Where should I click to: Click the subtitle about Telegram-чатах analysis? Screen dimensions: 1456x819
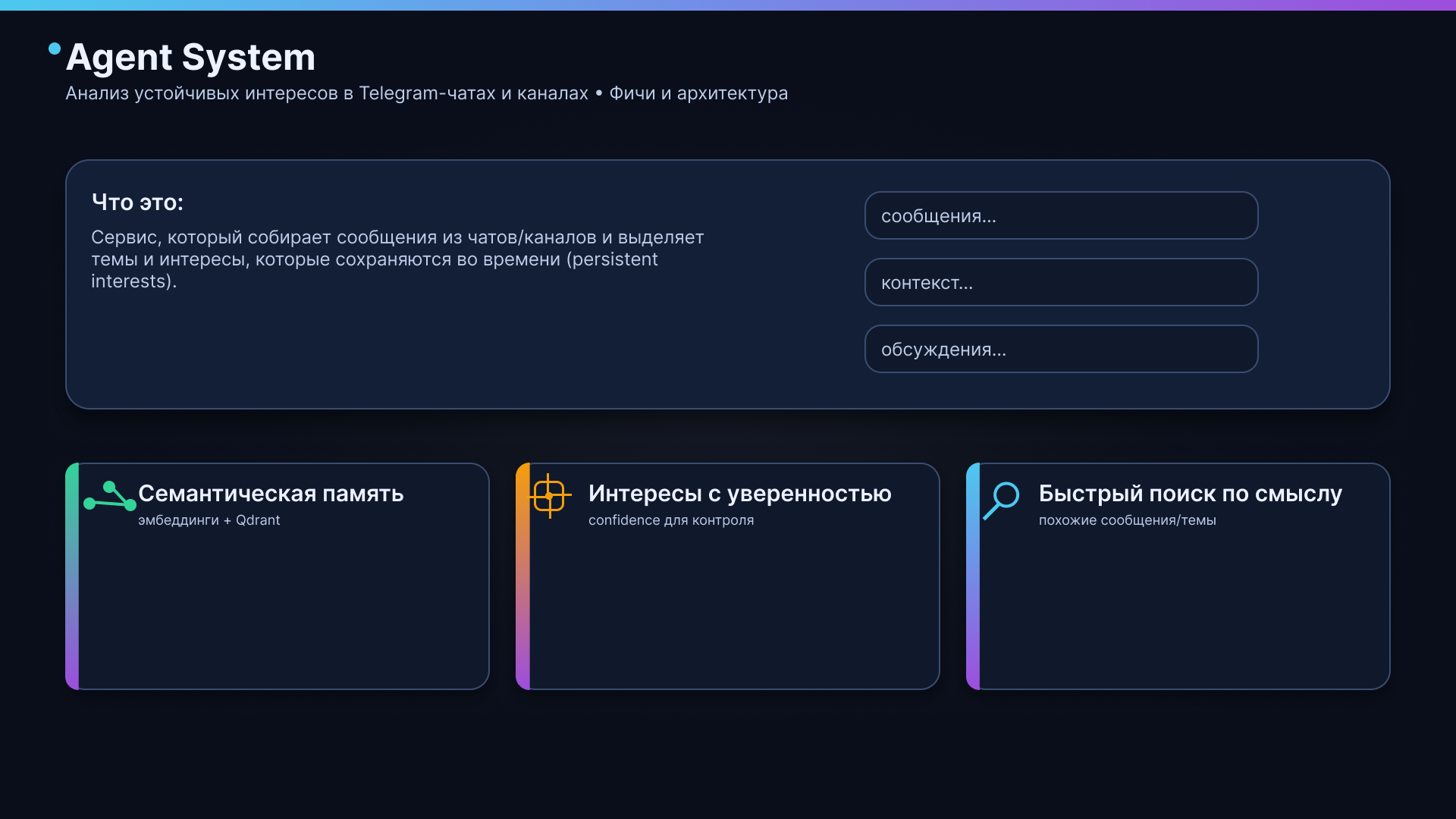coord(426,93)
